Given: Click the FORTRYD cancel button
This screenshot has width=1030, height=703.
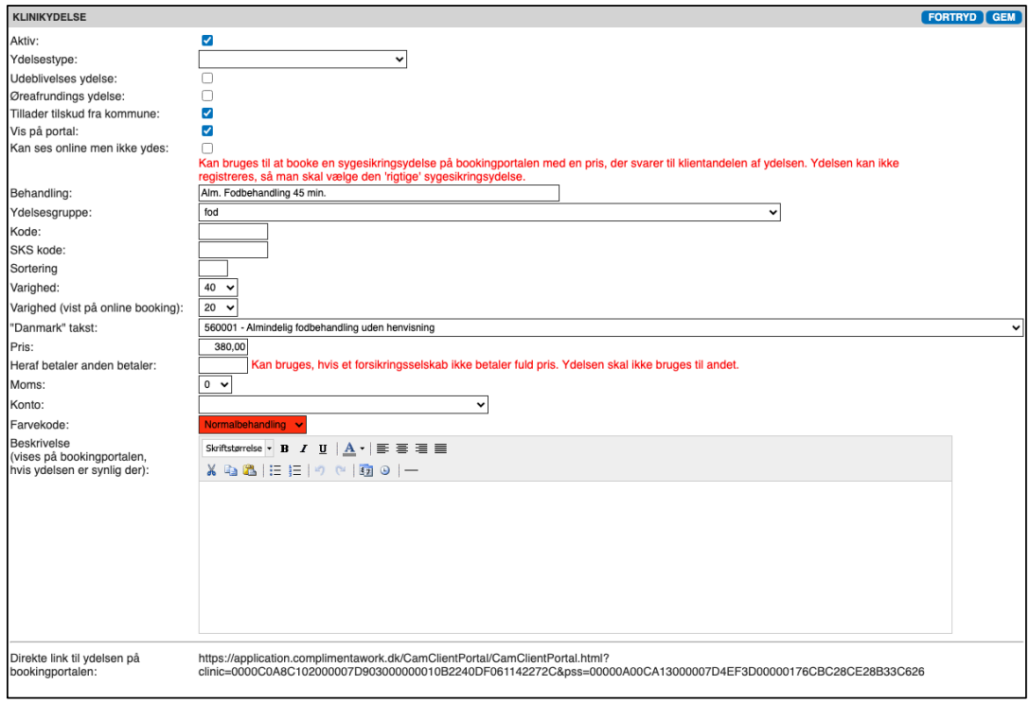Looking at the screenshot, I should [952, 17].
